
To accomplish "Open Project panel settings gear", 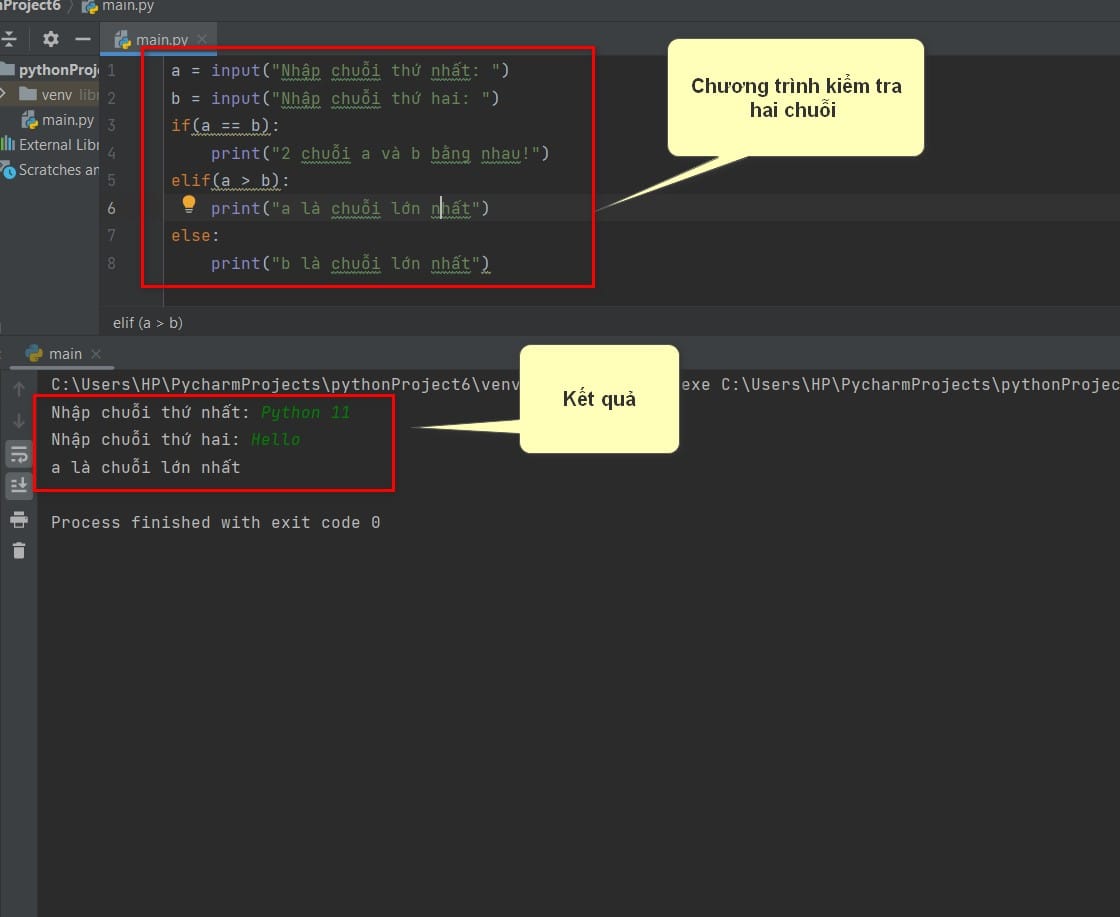I will [51, 40].
